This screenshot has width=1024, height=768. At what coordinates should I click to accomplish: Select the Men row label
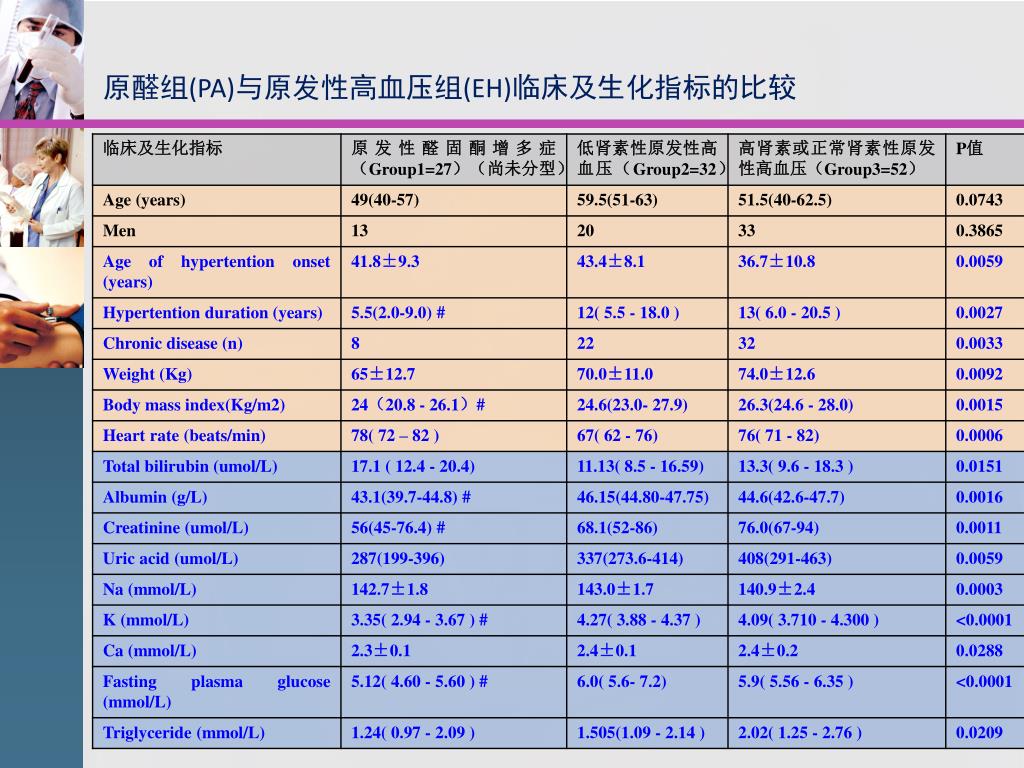(x=120, y=231)
